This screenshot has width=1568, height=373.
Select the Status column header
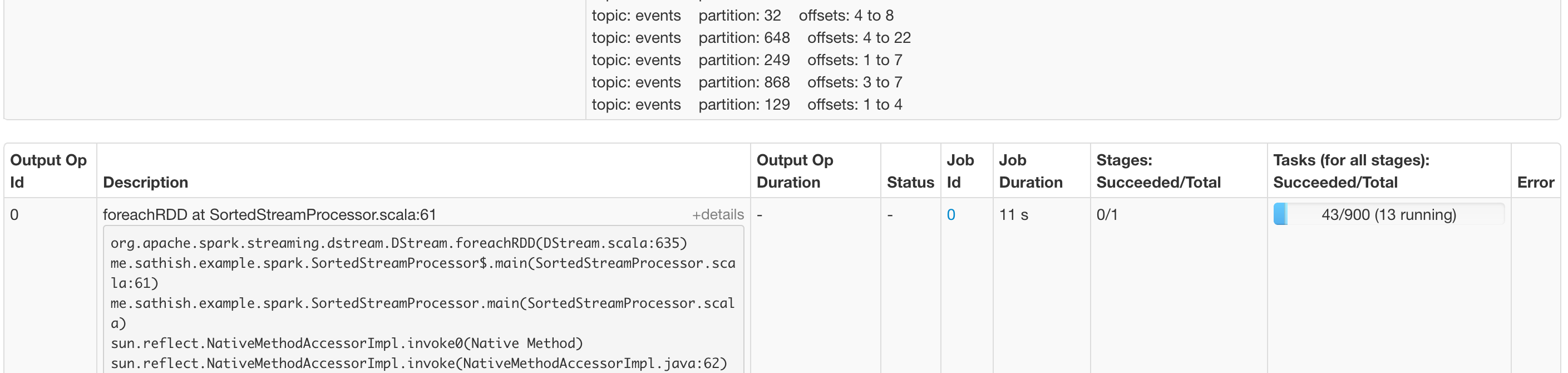(910, 182)
